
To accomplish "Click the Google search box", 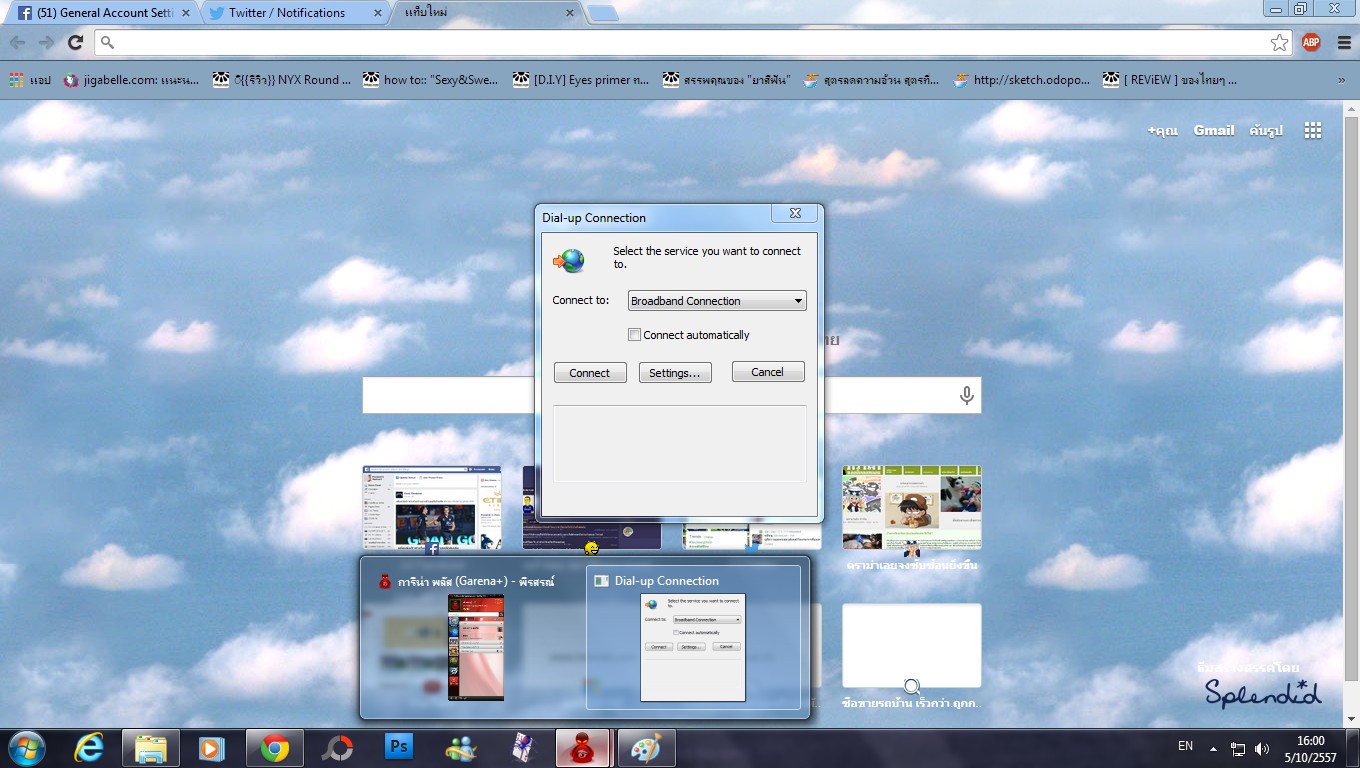I will click(x=672, y=395).
